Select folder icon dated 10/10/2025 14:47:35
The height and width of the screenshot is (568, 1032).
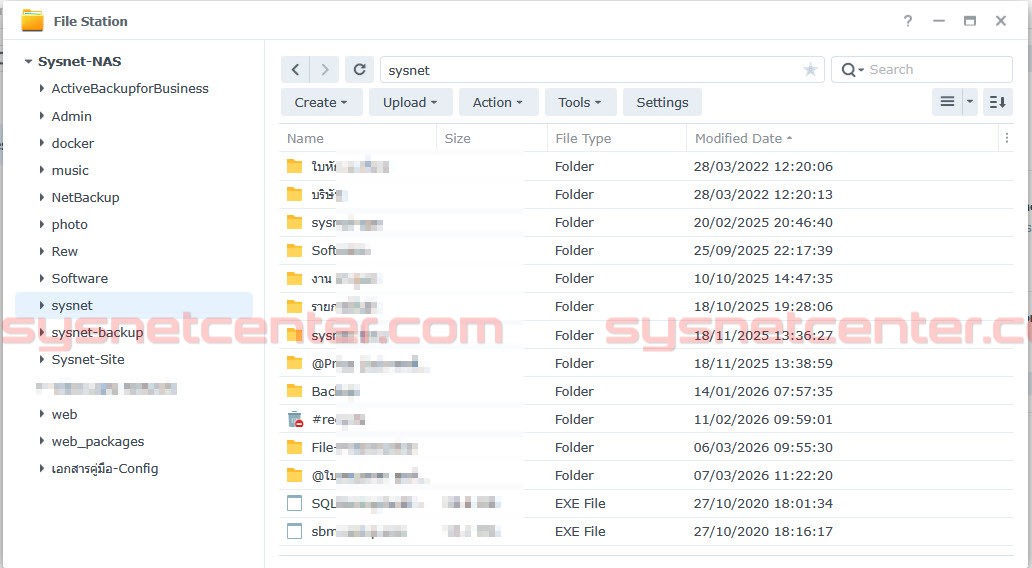pos(295,278)
